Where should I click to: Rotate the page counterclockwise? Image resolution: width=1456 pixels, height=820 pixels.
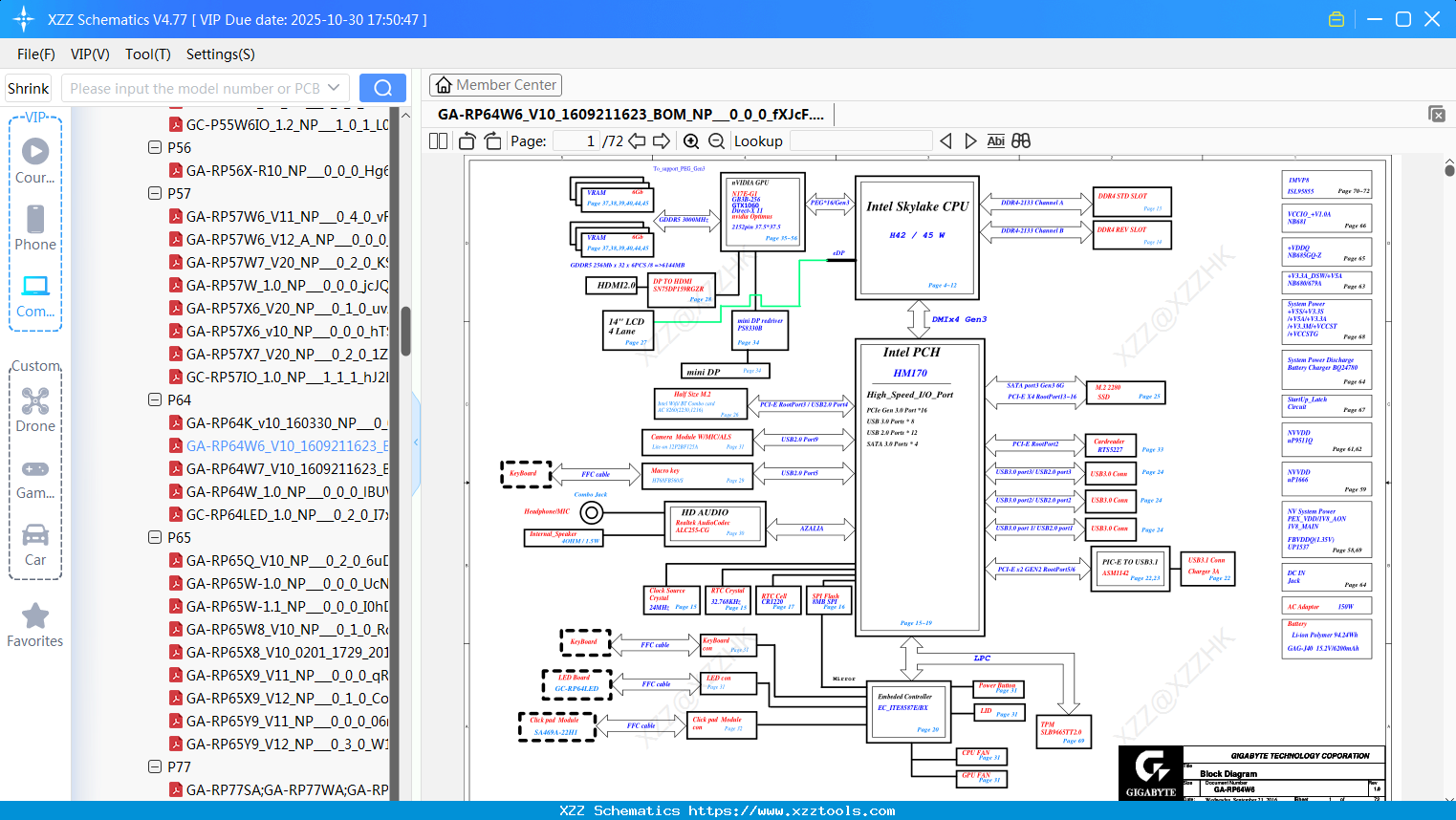coord(467,140)
